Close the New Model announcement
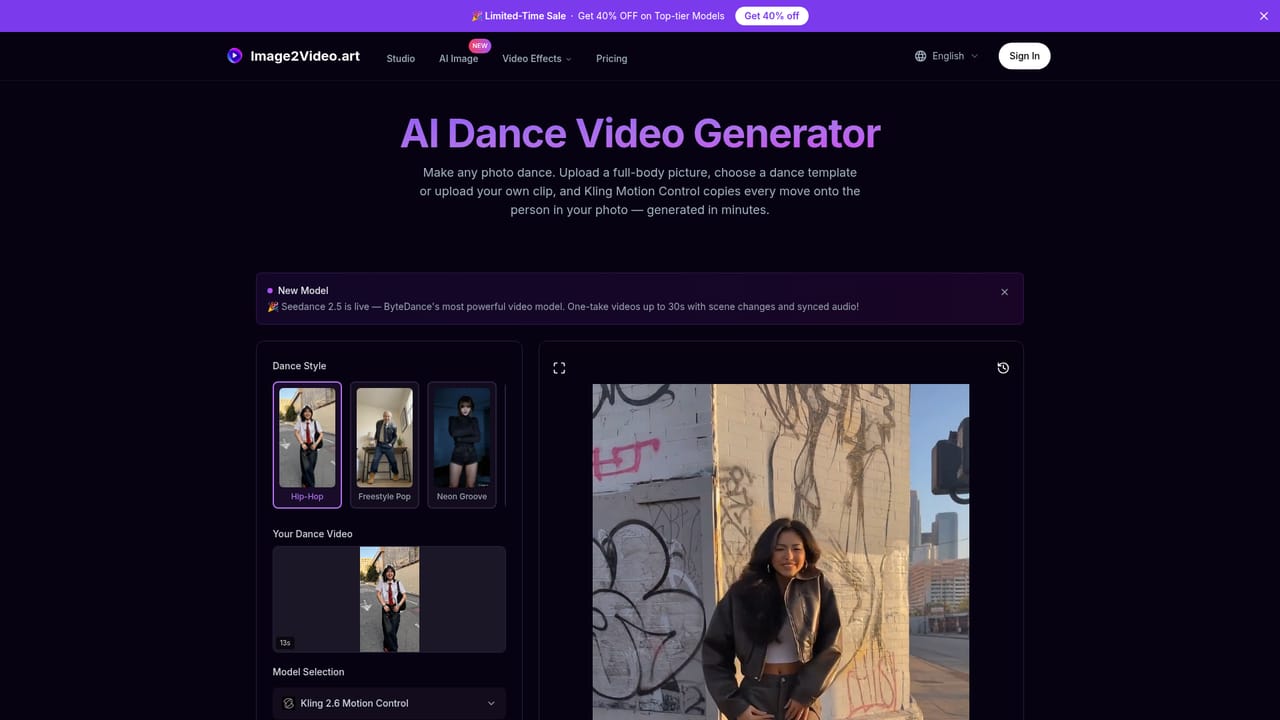 pyautogui.click(x=1004, y=292)
